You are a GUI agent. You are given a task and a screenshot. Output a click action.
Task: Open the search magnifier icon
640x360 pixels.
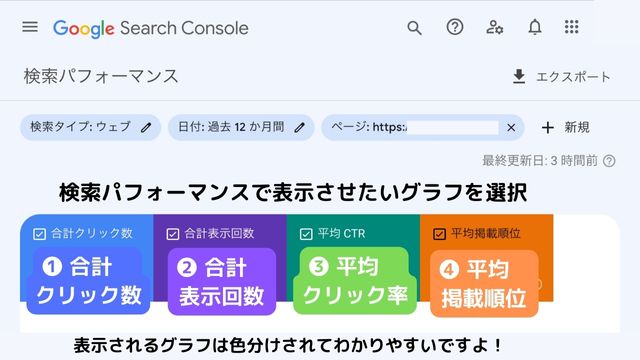(414, 28)
